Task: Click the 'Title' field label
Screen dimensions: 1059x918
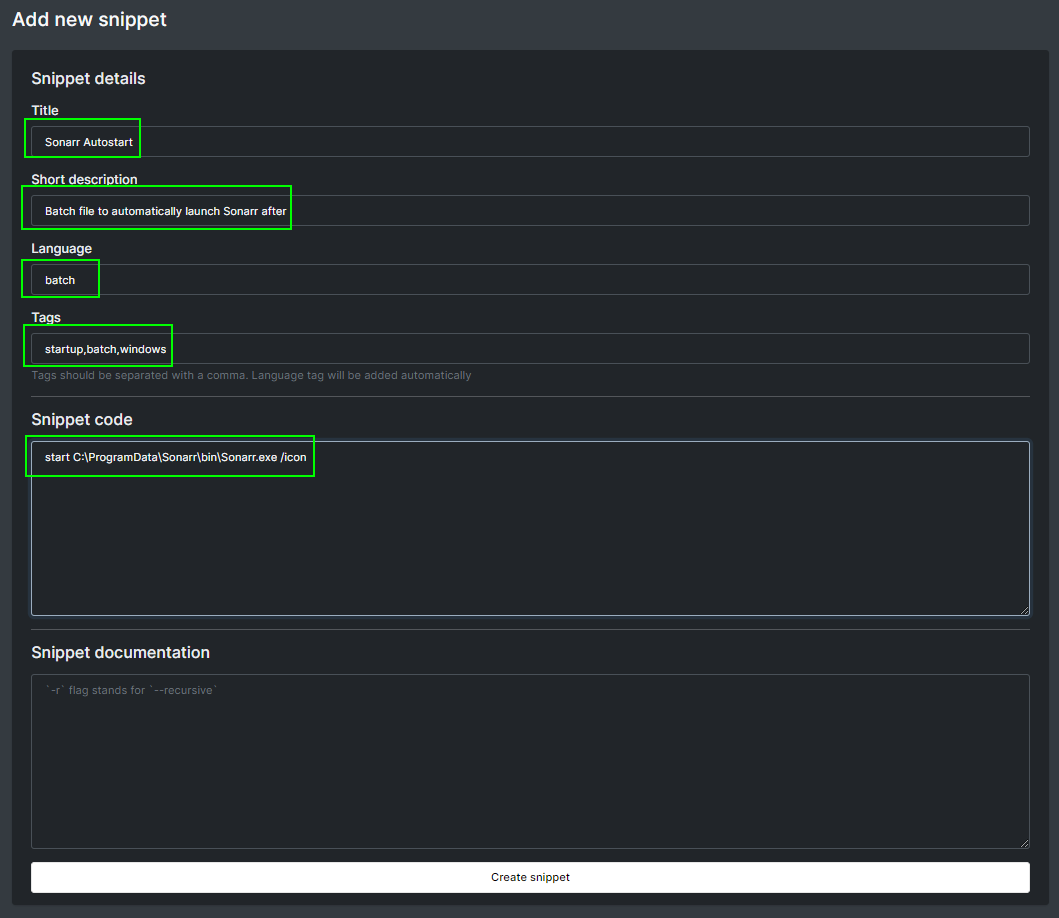Action: click(x=45, y=110)
